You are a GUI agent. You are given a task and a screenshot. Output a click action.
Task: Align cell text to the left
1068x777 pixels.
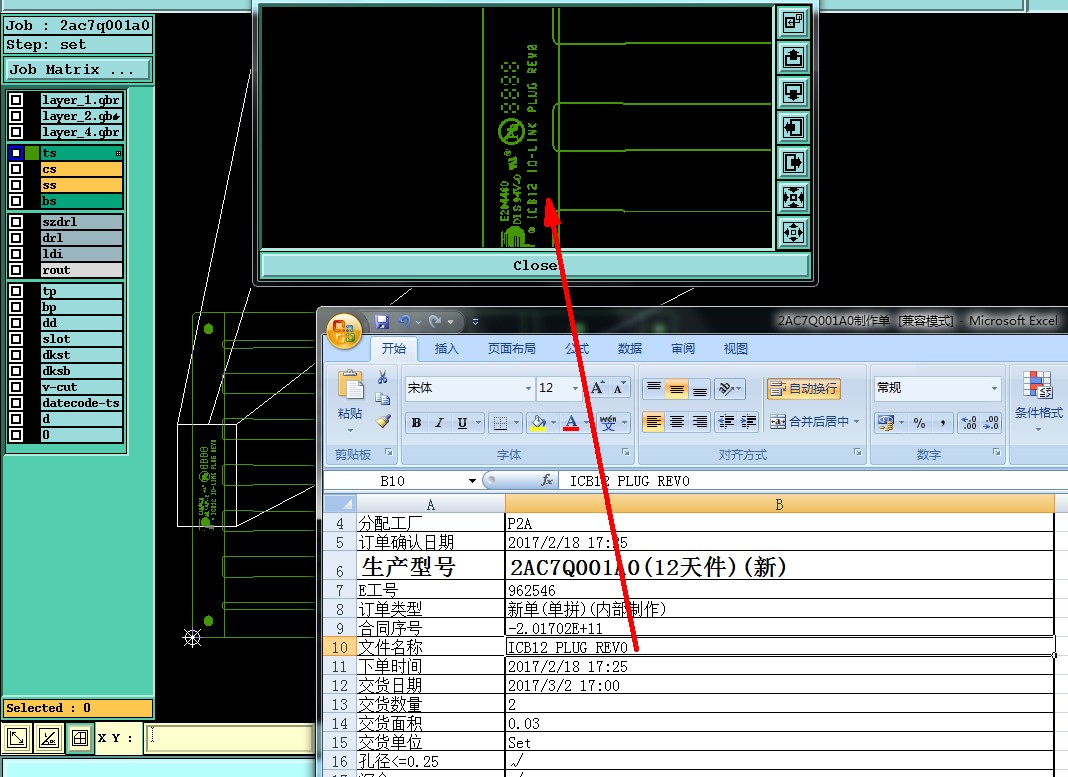coord(653,422)
